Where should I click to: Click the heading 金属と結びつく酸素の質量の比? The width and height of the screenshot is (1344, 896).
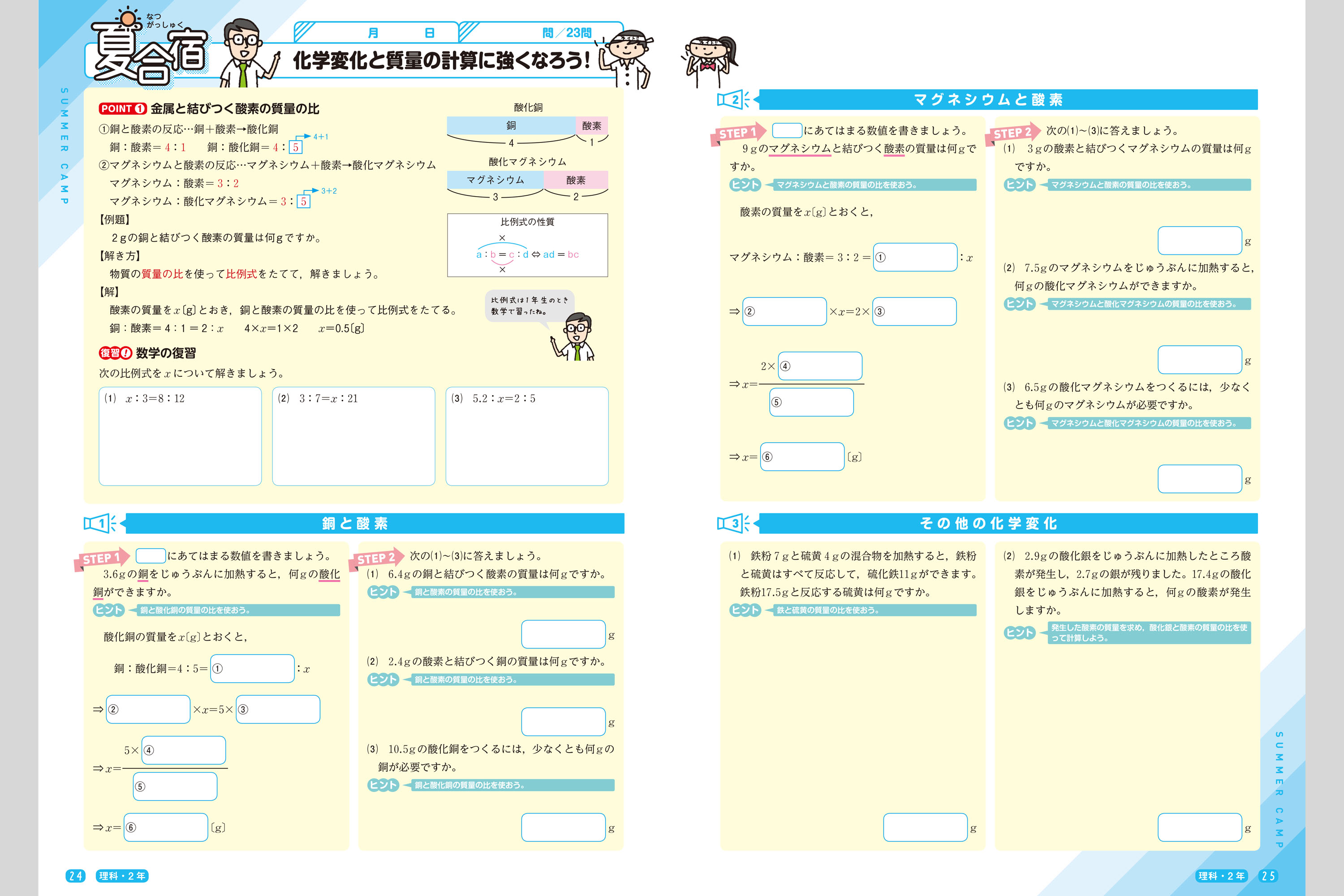point(235,108)
